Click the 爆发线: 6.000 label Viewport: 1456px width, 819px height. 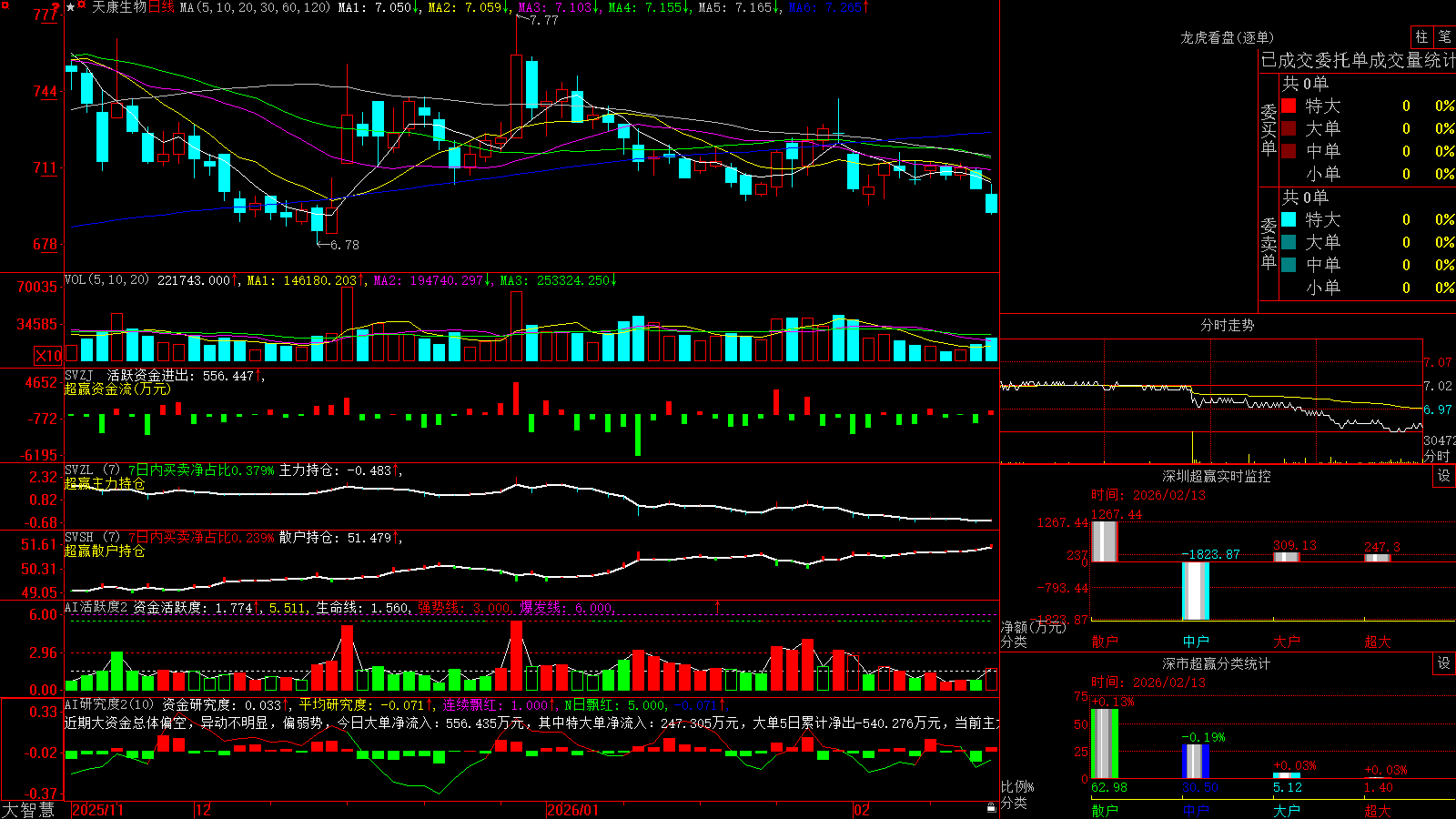pos(568,608)
